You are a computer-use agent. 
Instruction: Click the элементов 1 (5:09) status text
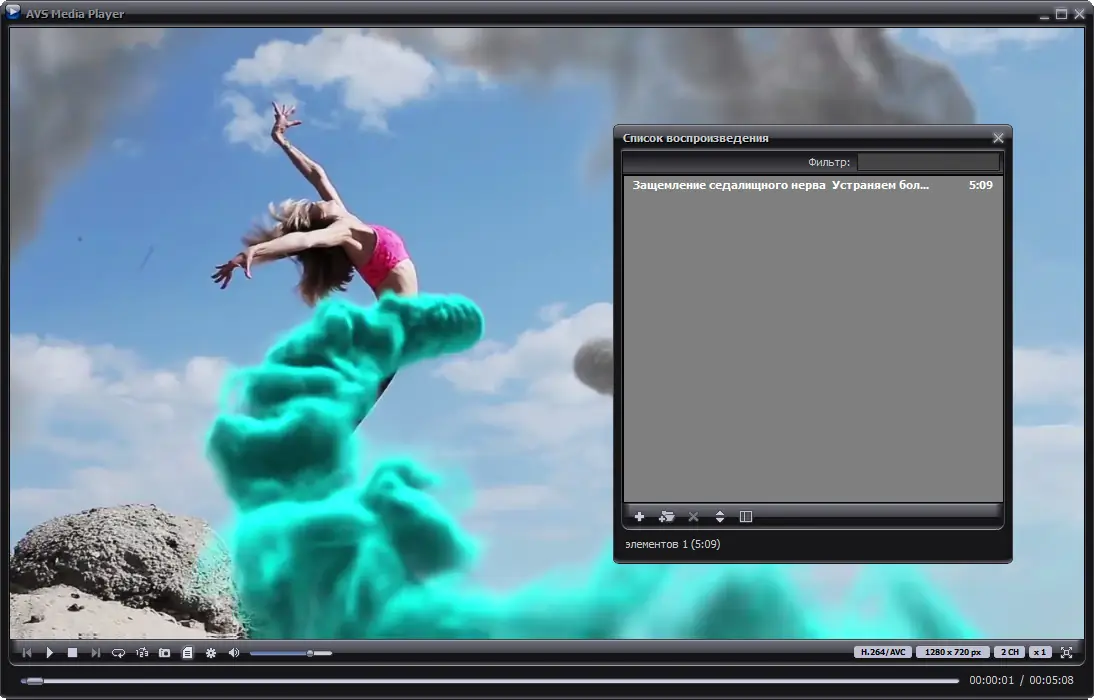[x=673, y=544]
